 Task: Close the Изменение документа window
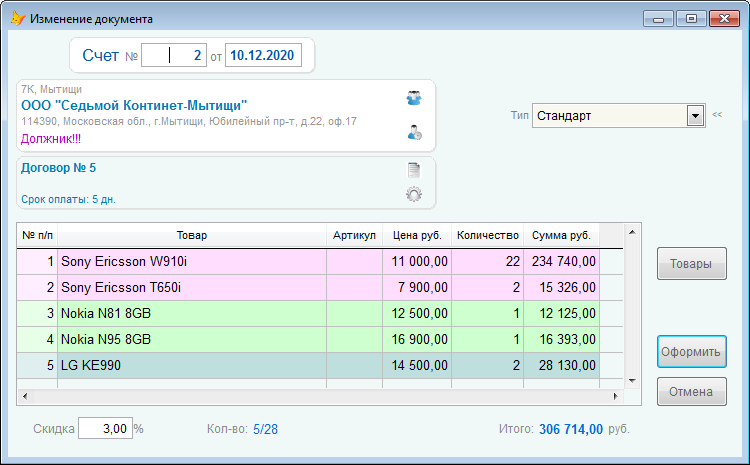click(725, 19)
